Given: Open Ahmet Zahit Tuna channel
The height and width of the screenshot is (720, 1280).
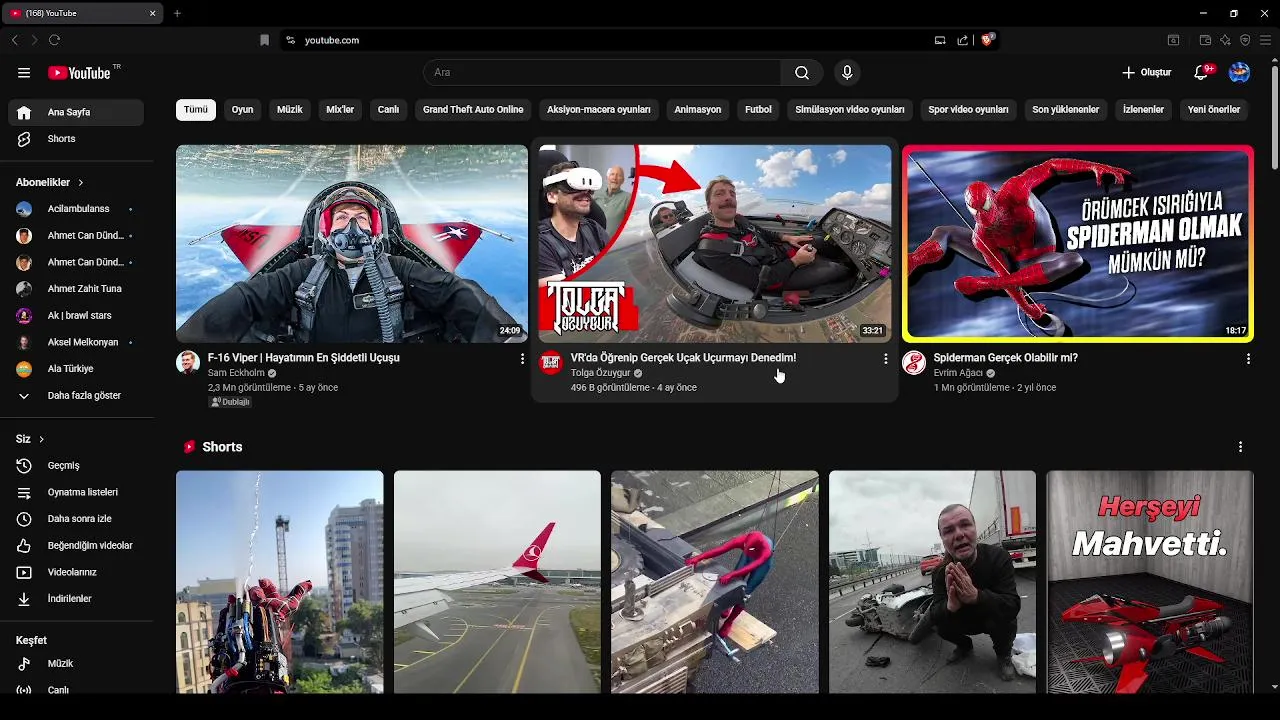Looking at the screenshot, I should pos(76,289).
